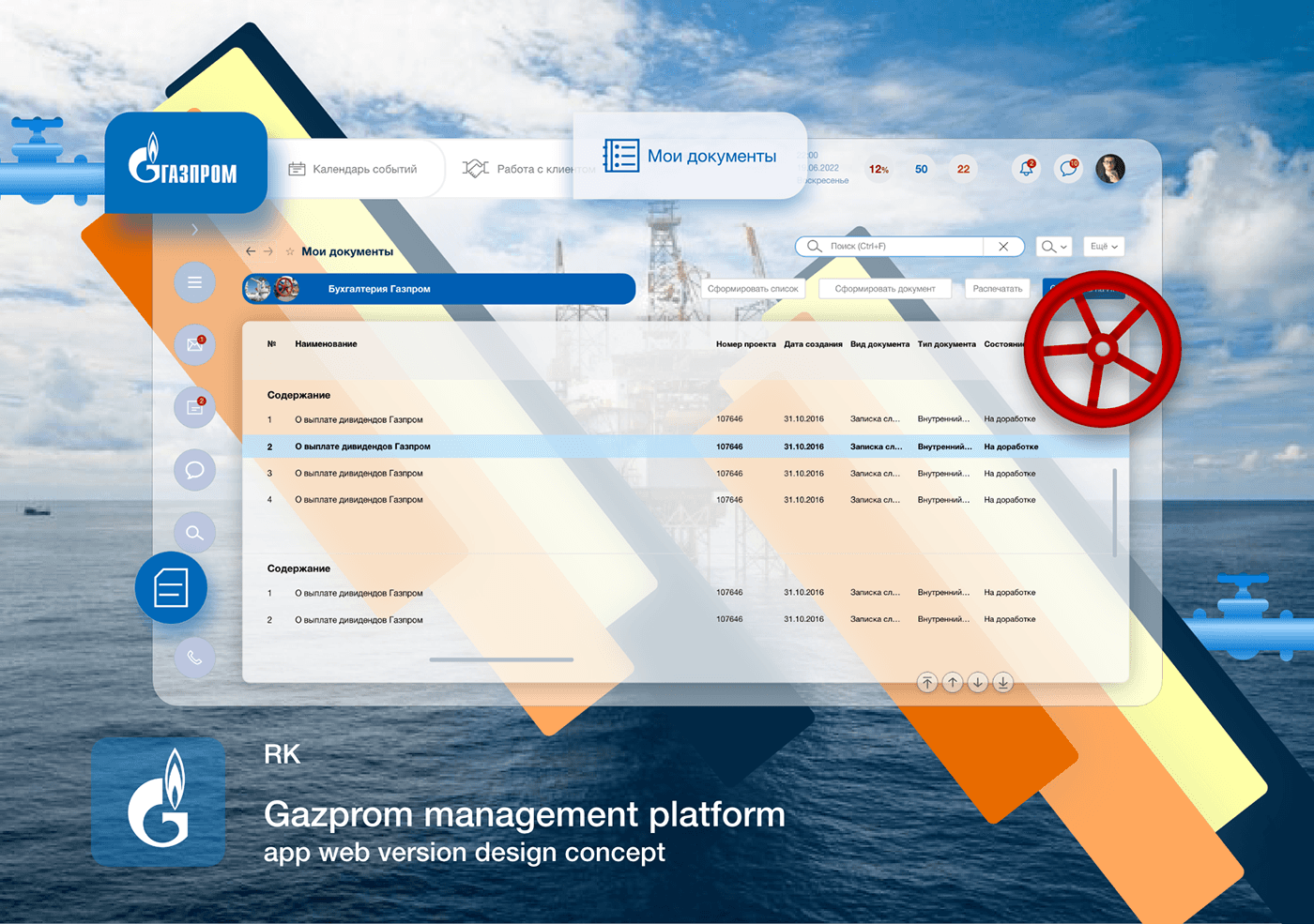The width and height of the screenshot is (1314, 924).
Task: Sort by Дата создания column header
Action: (x=813, y=344)
